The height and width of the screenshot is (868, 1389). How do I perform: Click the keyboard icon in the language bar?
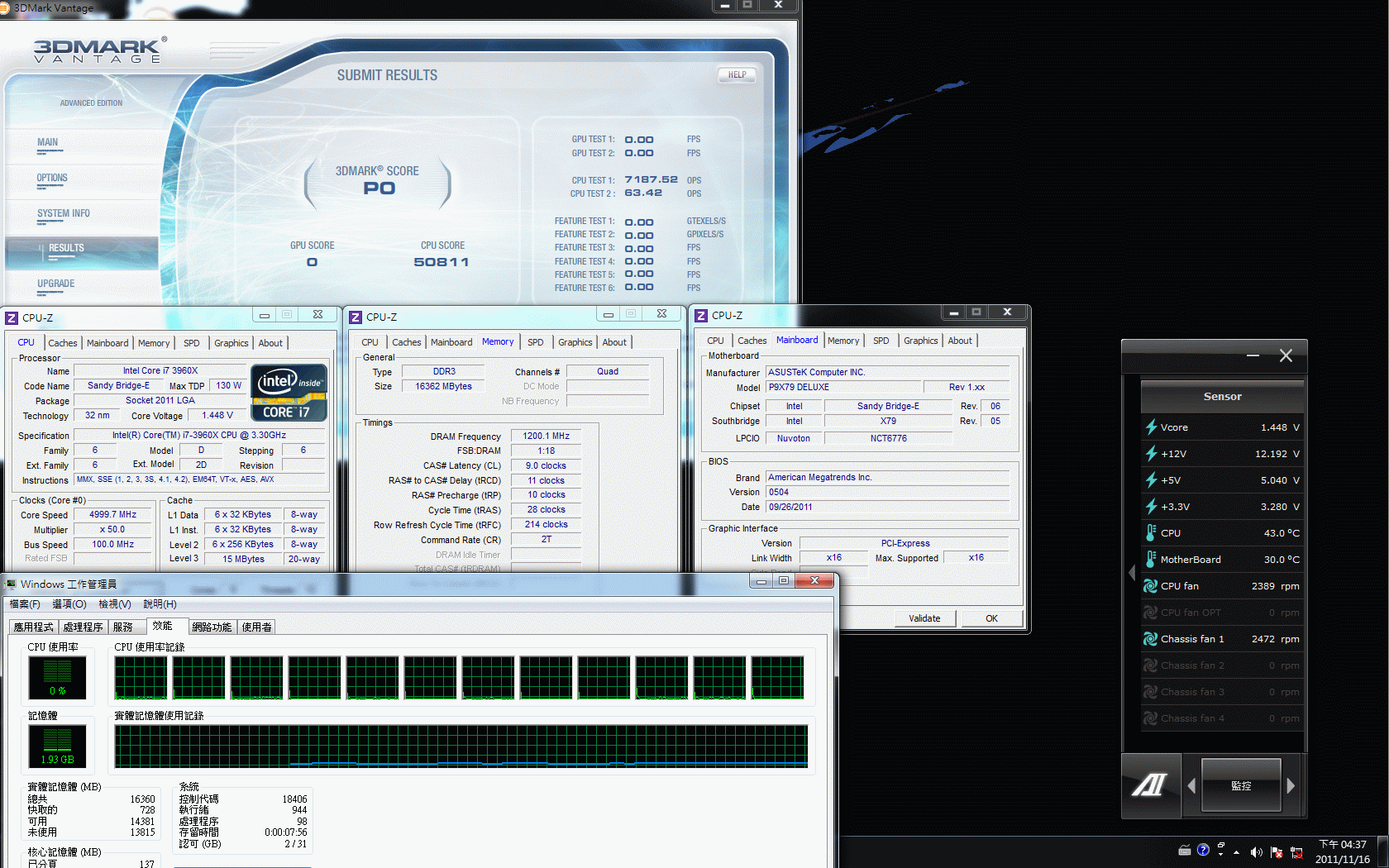(1185, 850)
